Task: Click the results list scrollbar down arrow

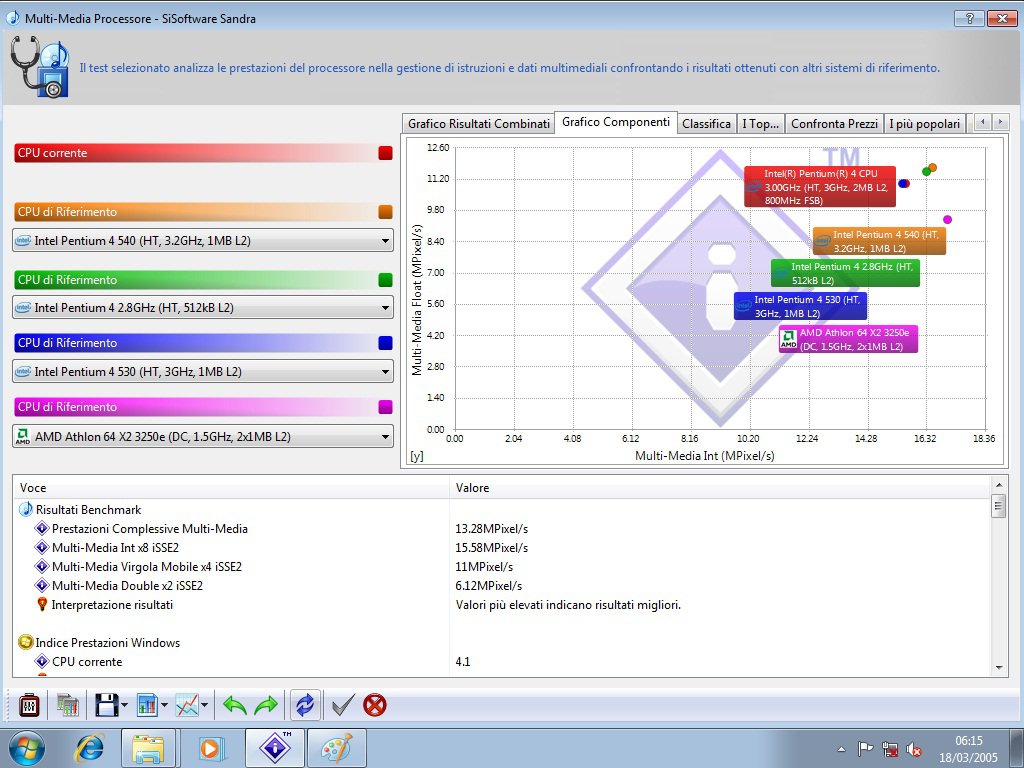Action: (x=998, y=667)
